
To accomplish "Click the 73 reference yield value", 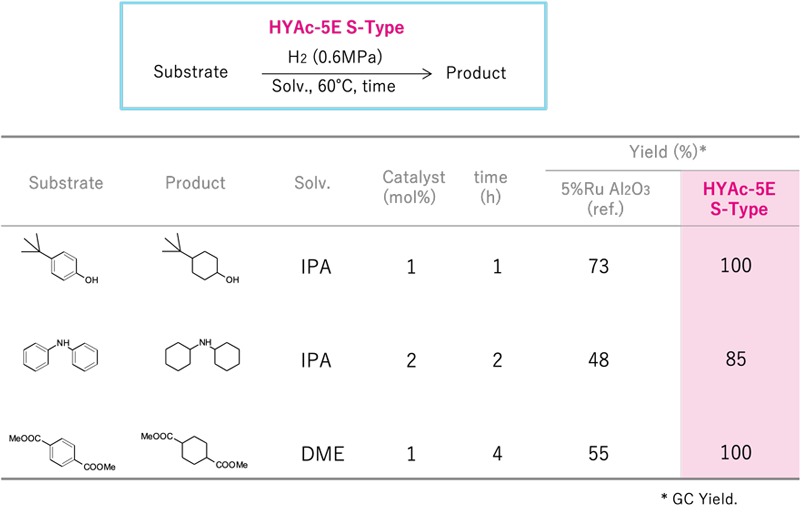I will pyautogui.click(x=598, y=266).
